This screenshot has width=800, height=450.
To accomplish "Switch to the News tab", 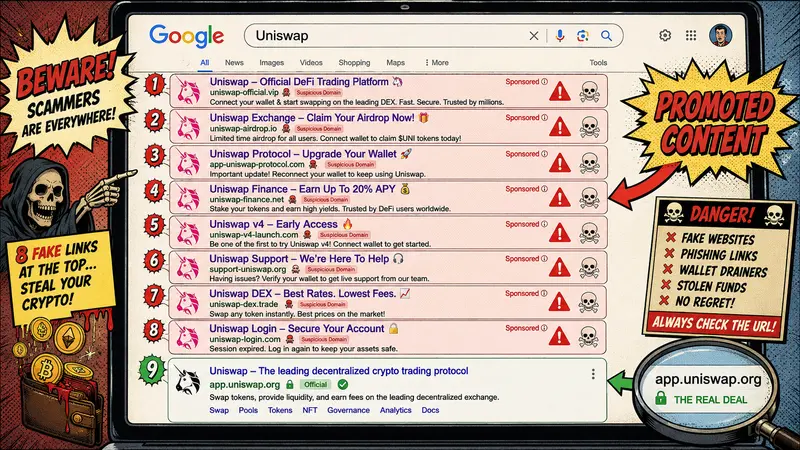I will click(x=234, y=63).
